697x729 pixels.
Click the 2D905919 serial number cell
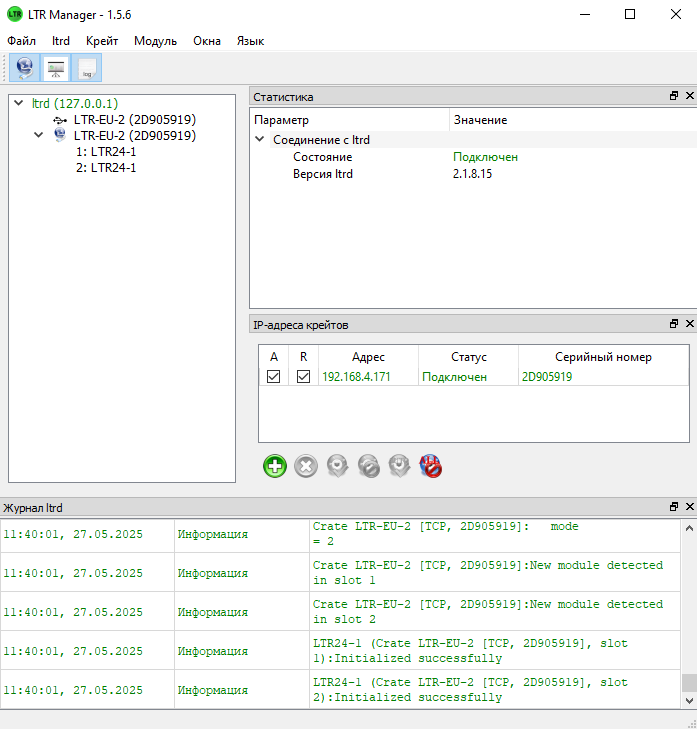604,377
